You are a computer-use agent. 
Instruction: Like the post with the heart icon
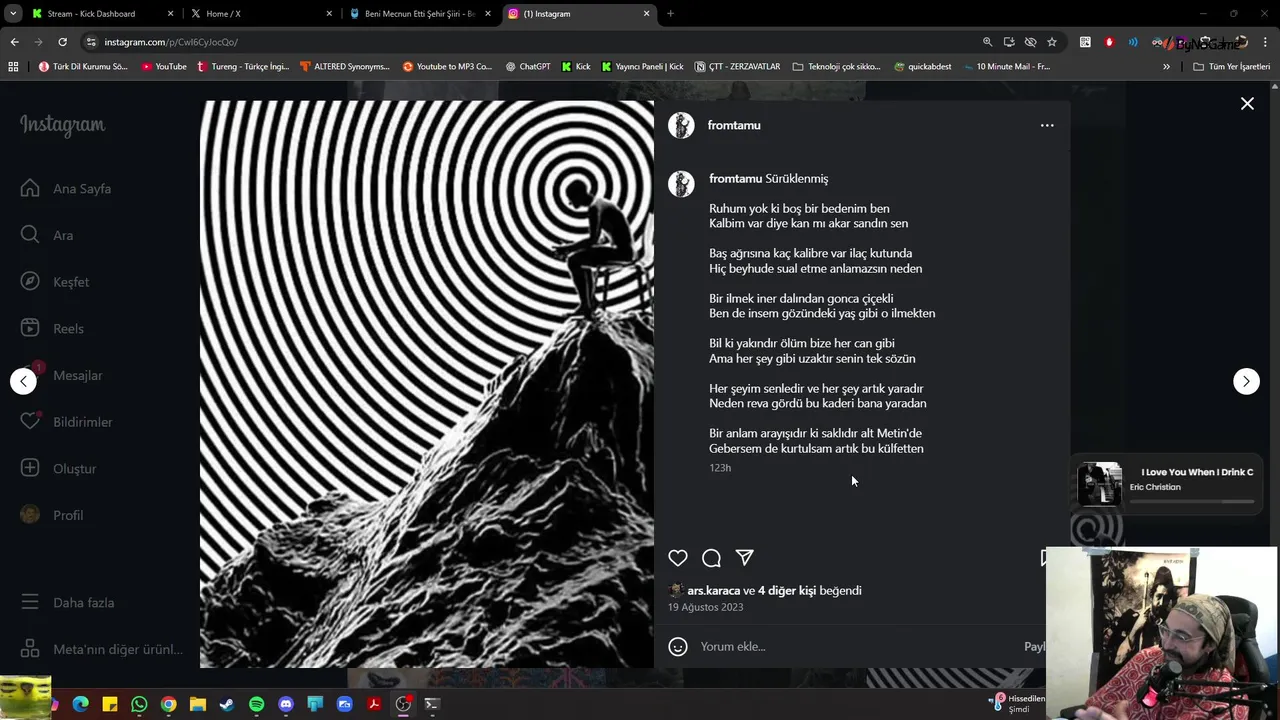click(678, 558)
